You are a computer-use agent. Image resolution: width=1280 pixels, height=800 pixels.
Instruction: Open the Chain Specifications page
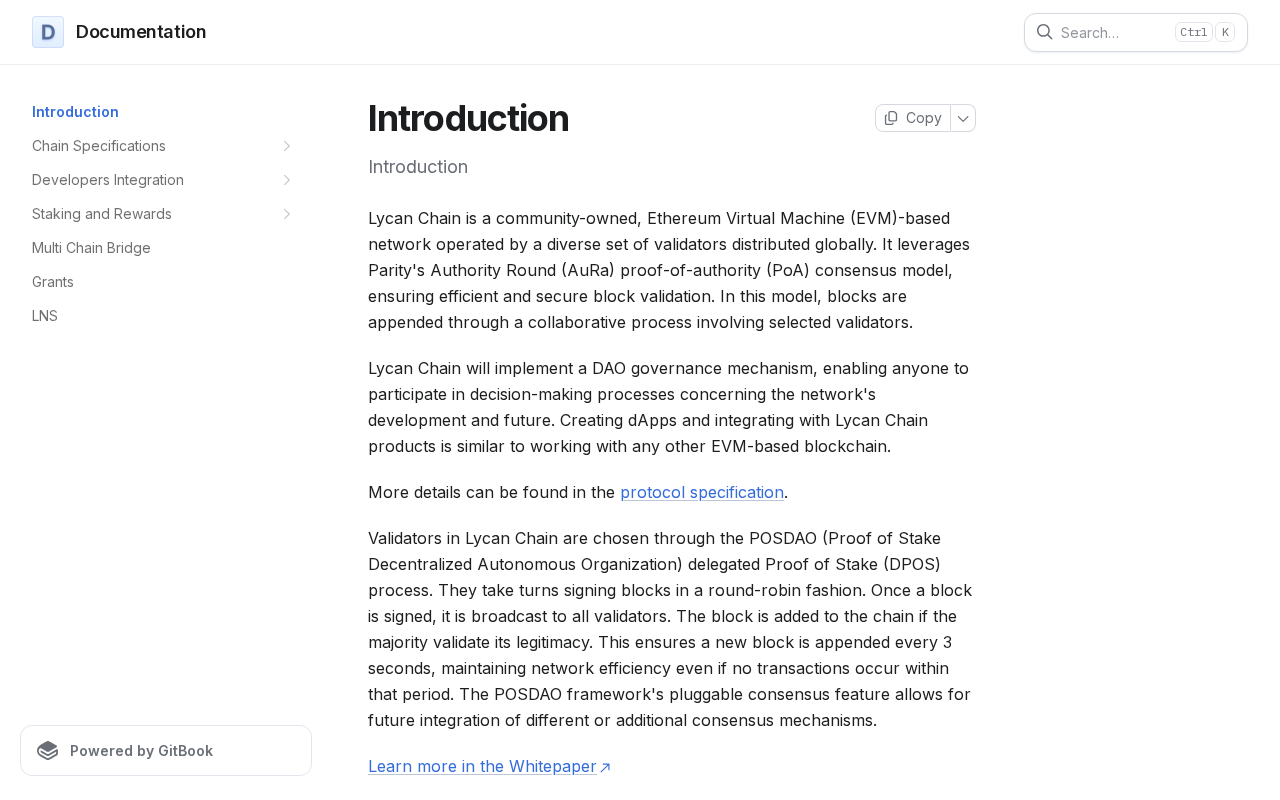(99, 146)
